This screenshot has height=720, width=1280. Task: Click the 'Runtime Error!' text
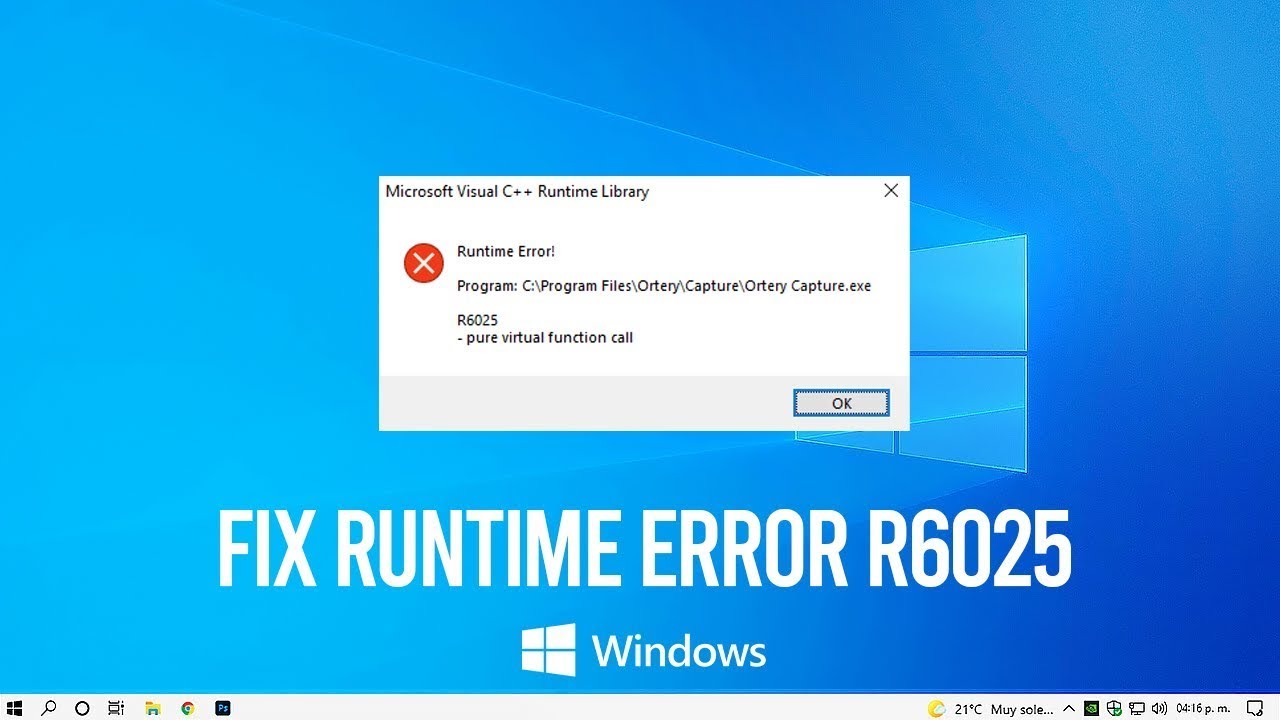(505, 251)
